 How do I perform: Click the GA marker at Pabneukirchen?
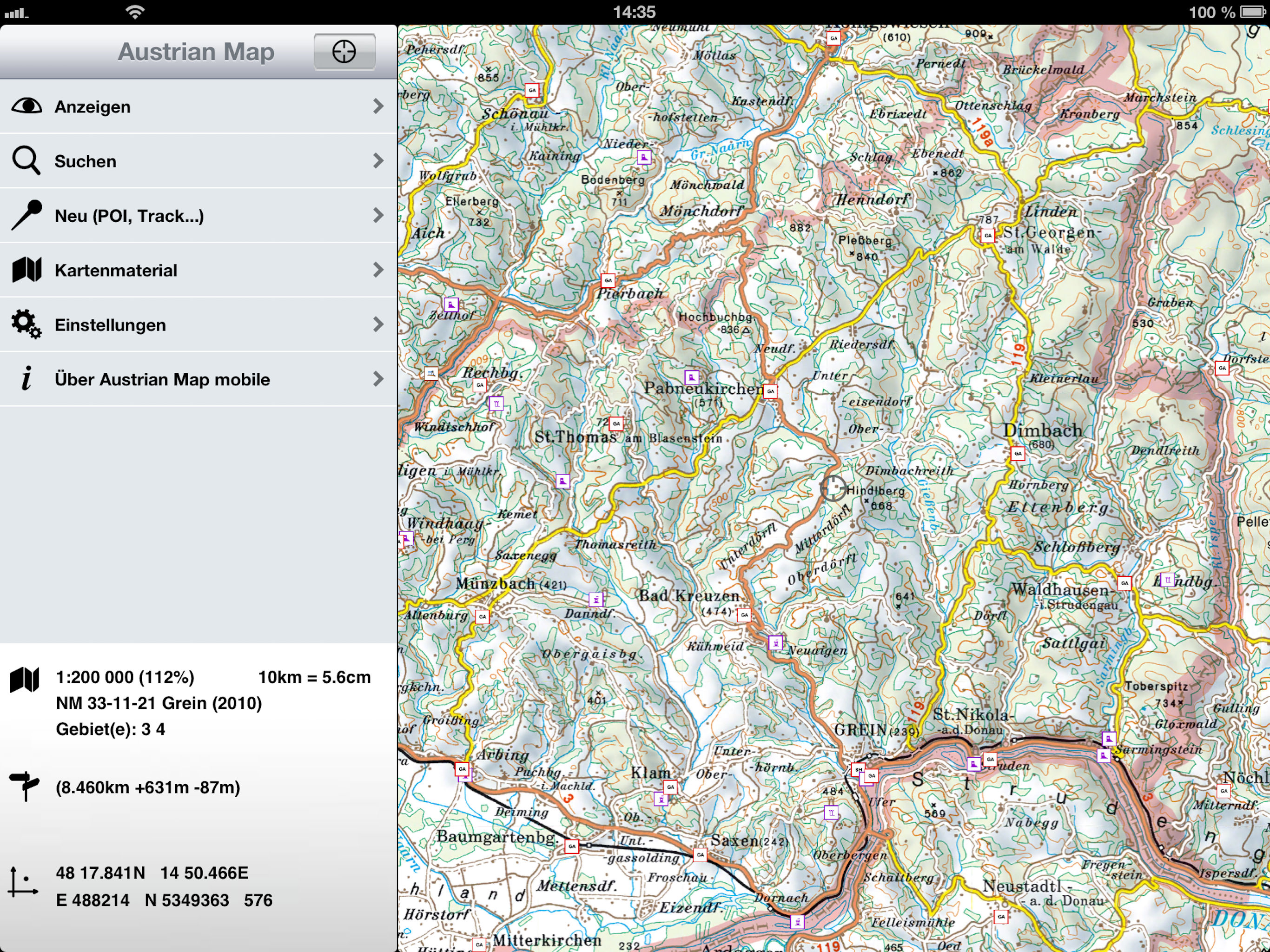tap(770, 391)
